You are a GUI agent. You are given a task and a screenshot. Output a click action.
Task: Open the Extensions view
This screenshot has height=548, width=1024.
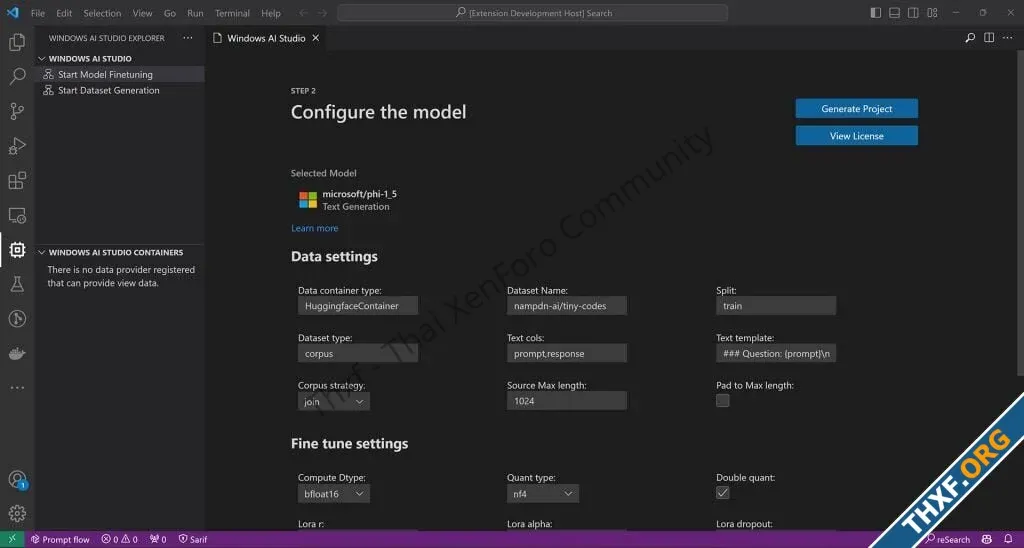17,180
